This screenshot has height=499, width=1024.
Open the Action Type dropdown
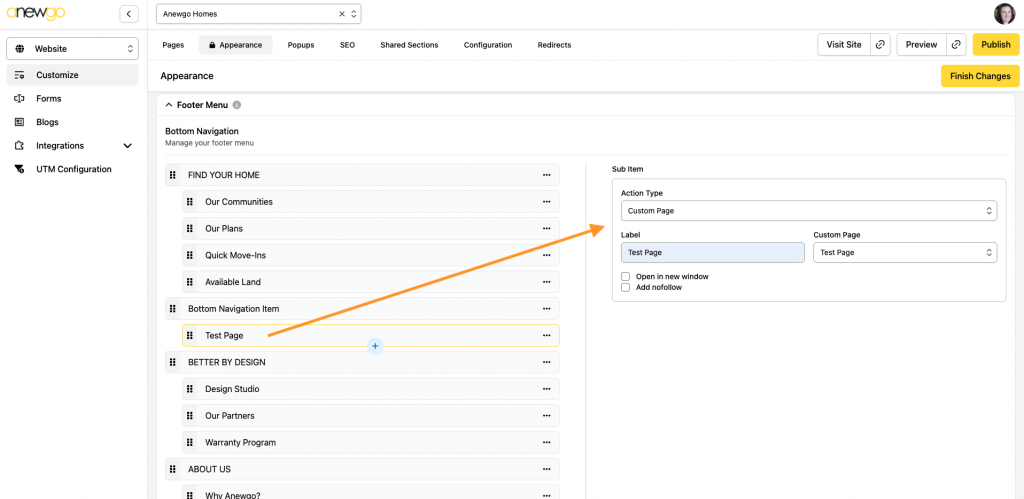point(808,211)
